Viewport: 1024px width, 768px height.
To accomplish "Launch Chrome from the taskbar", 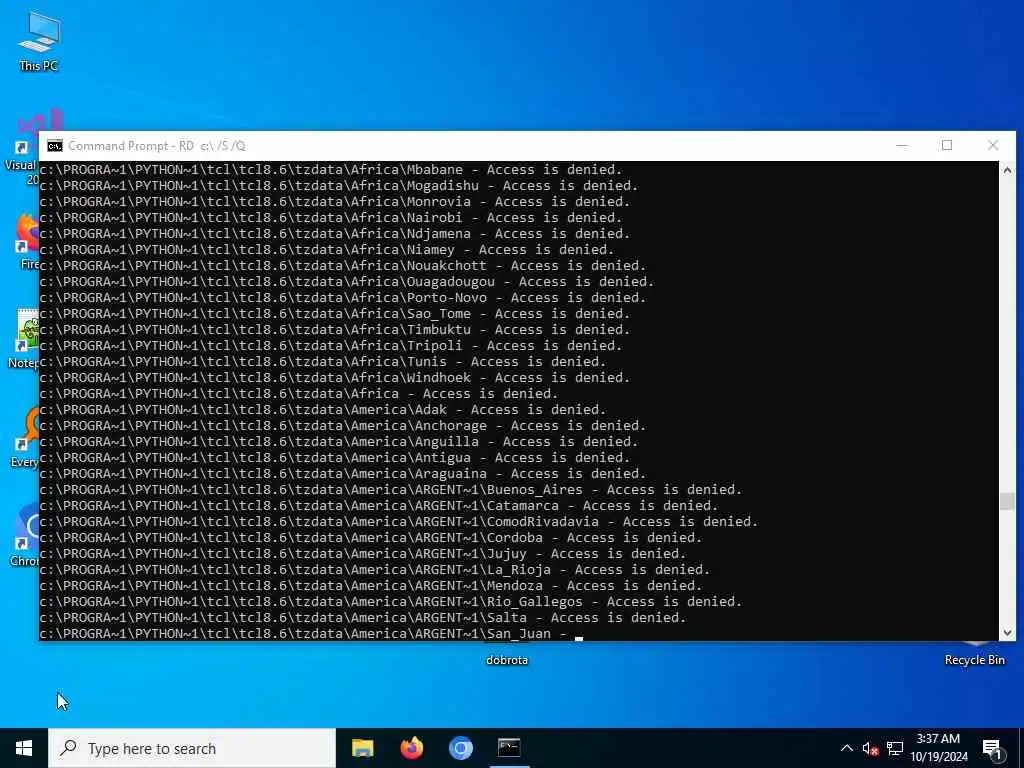I will (460, 748).
